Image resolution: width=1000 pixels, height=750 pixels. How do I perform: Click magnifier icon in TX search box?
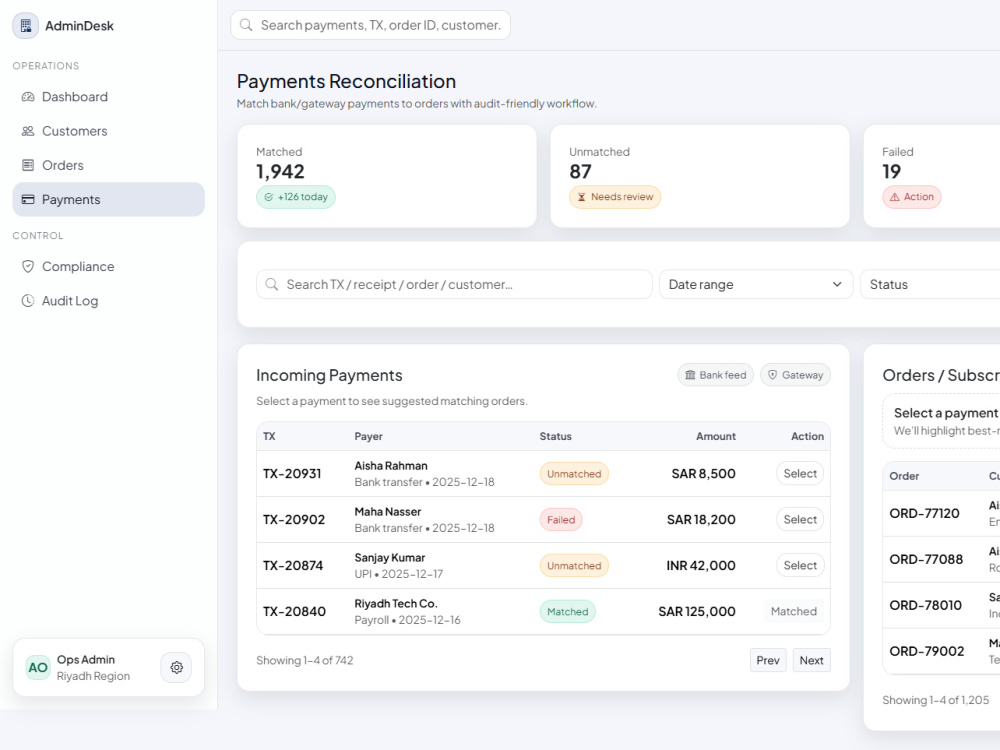click(272, 284)
